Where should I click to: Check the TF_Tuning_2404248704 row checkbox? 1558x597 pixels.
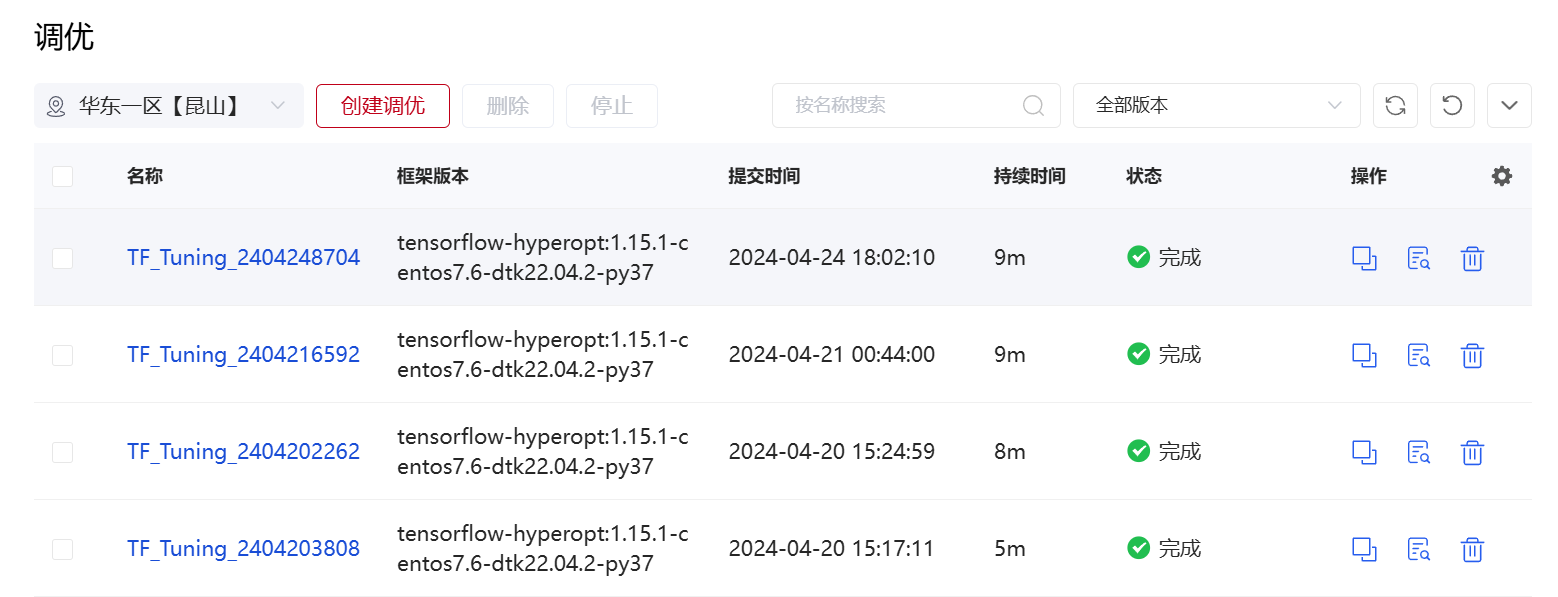pyautogui.click(x=62, y=258)
